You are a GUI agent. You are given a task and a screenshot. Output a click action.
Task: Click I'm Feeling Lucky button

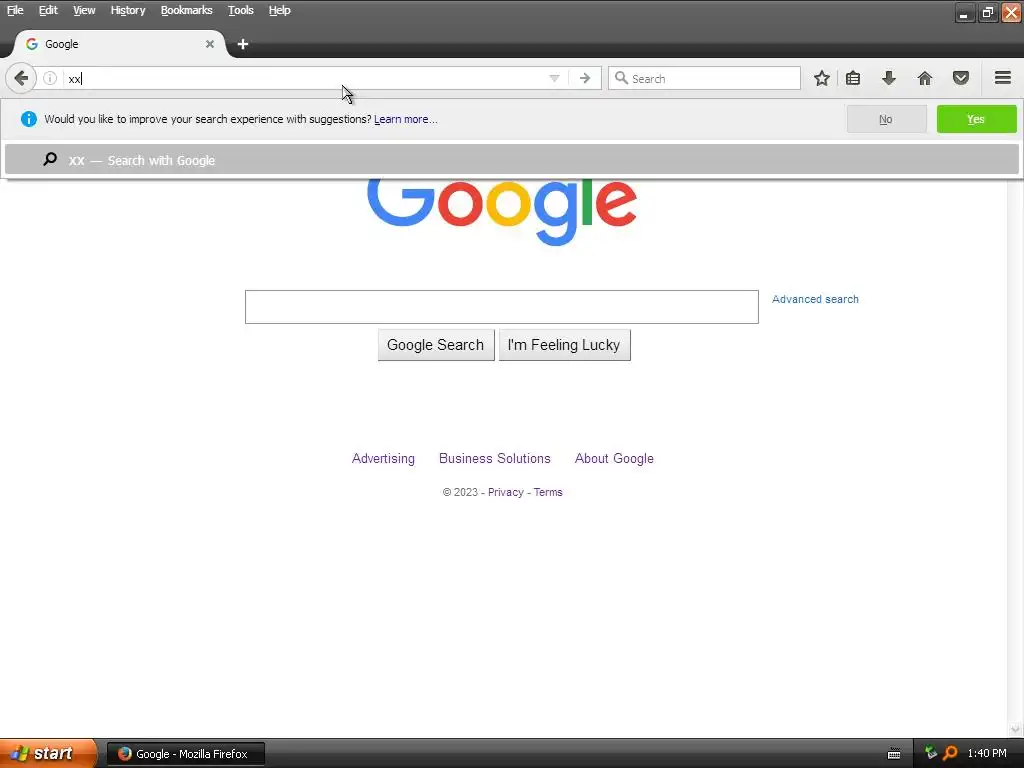tap(564, 345)
